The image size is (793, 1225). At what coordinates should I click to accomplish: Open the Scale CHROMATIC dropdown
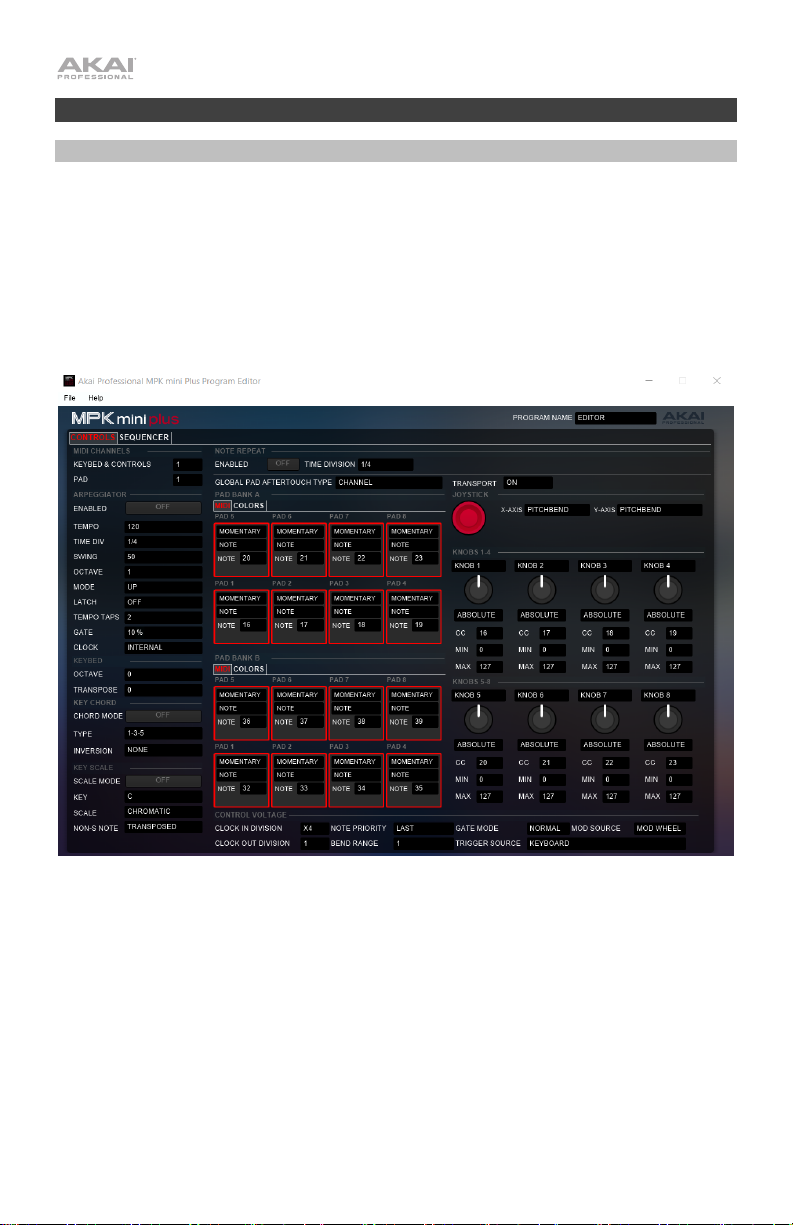164,811
